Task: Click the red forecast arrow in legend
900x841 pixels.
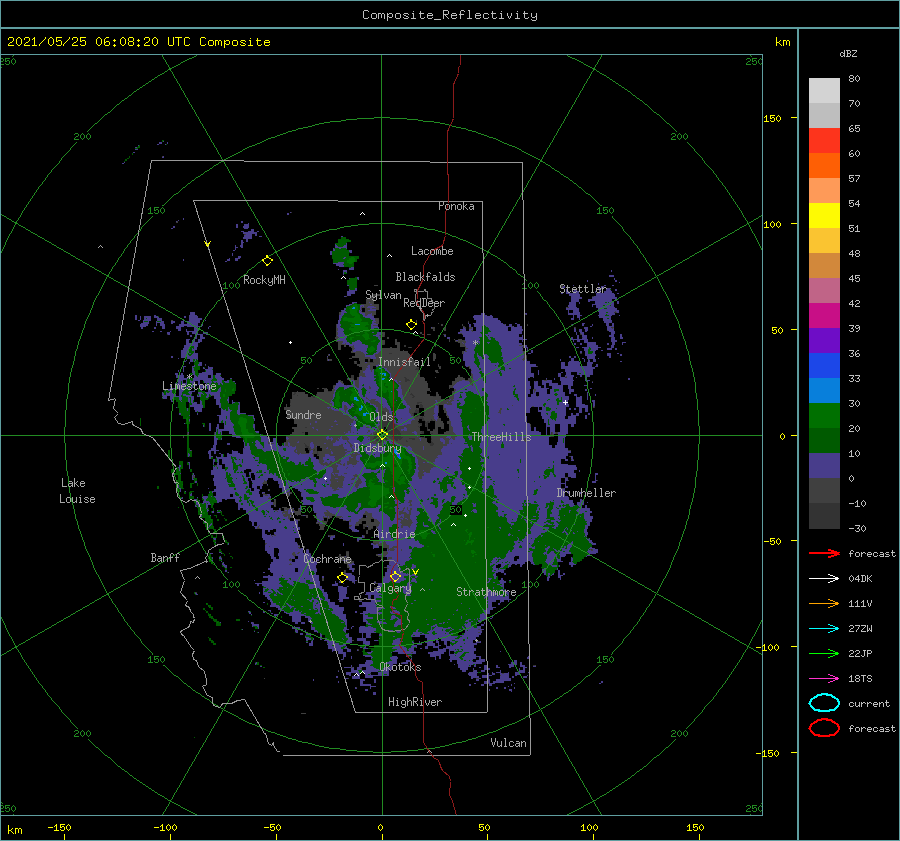Action: [x=824, y=553]
